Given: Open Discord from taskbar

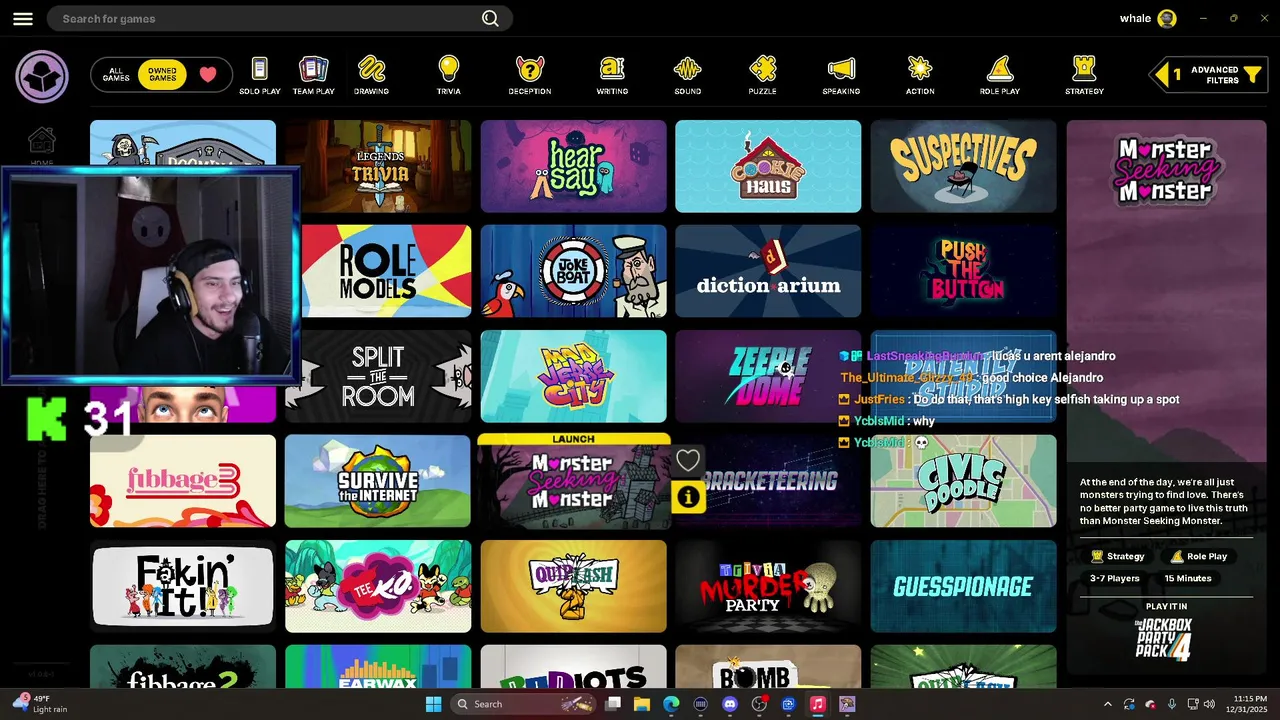Looking at the screenshot, I should 730,704.
